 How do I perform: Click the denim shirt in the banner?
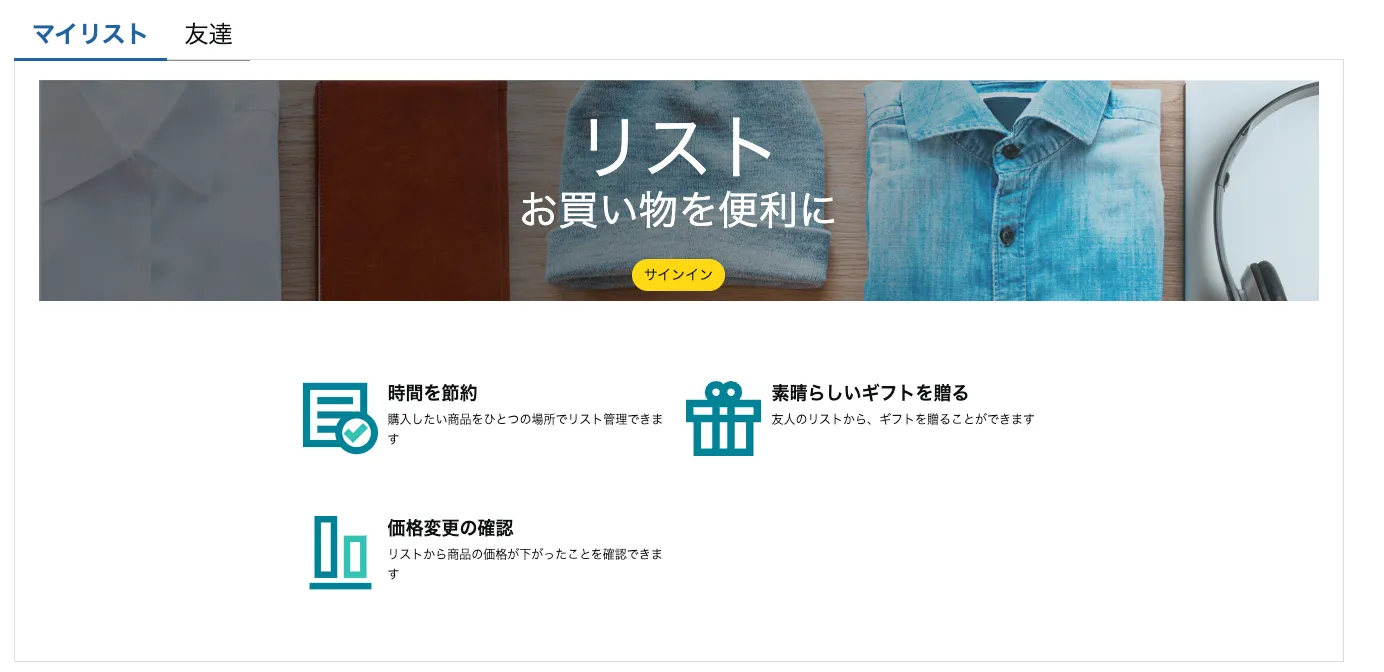1010,191
